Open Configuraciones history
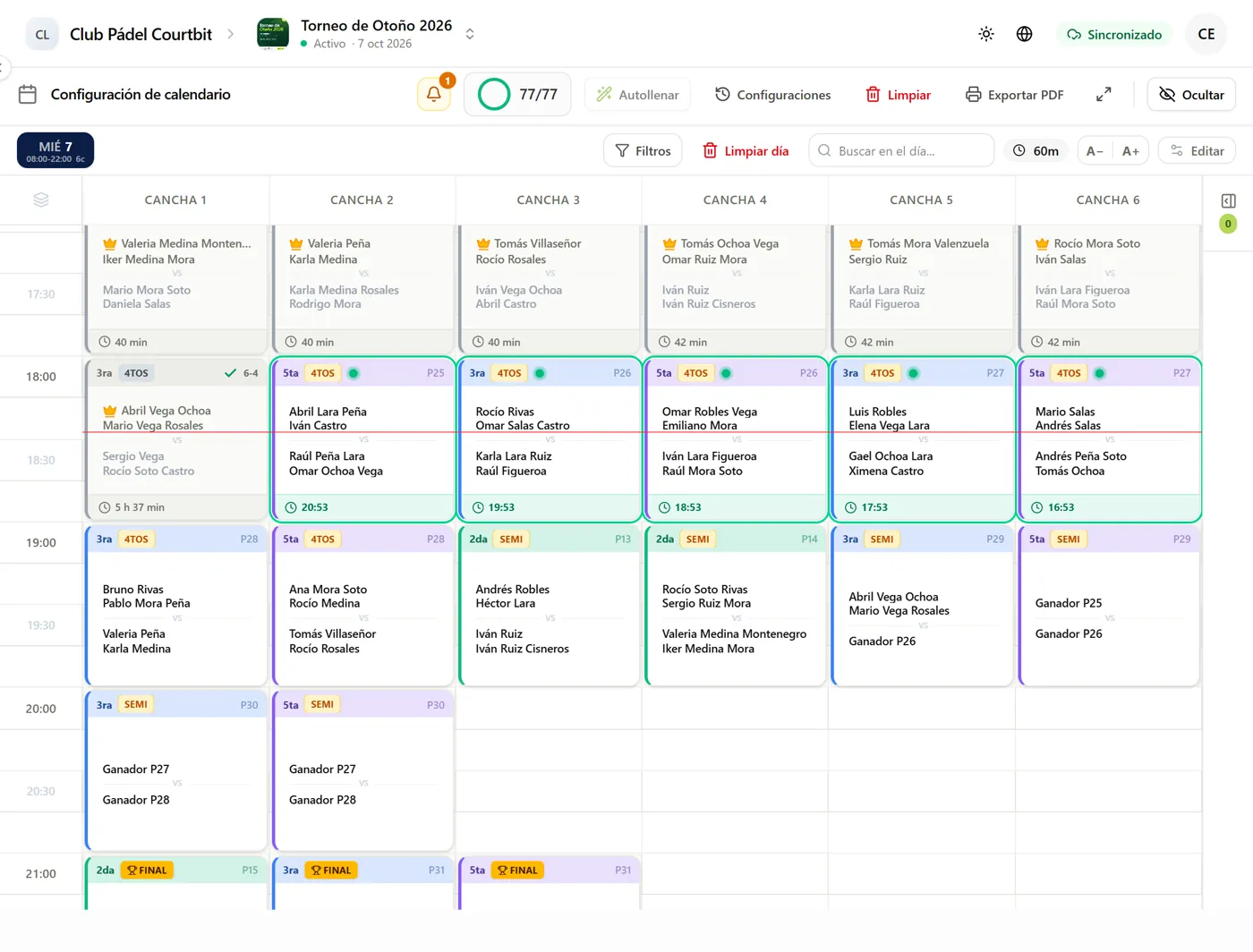 [x=772, y=94]
